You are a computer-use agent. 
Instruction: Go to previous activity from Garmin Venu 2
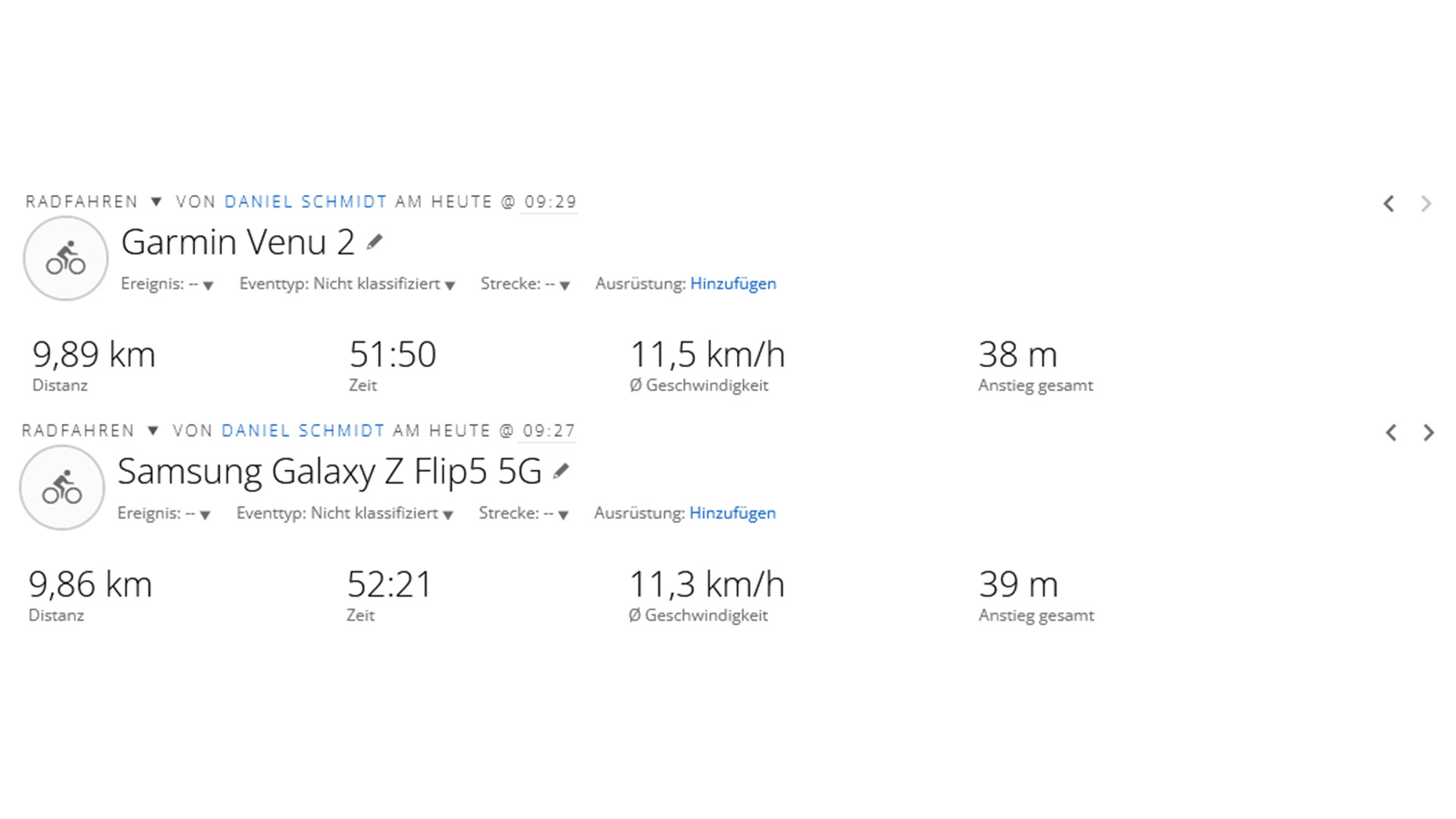coord(1389,204)
